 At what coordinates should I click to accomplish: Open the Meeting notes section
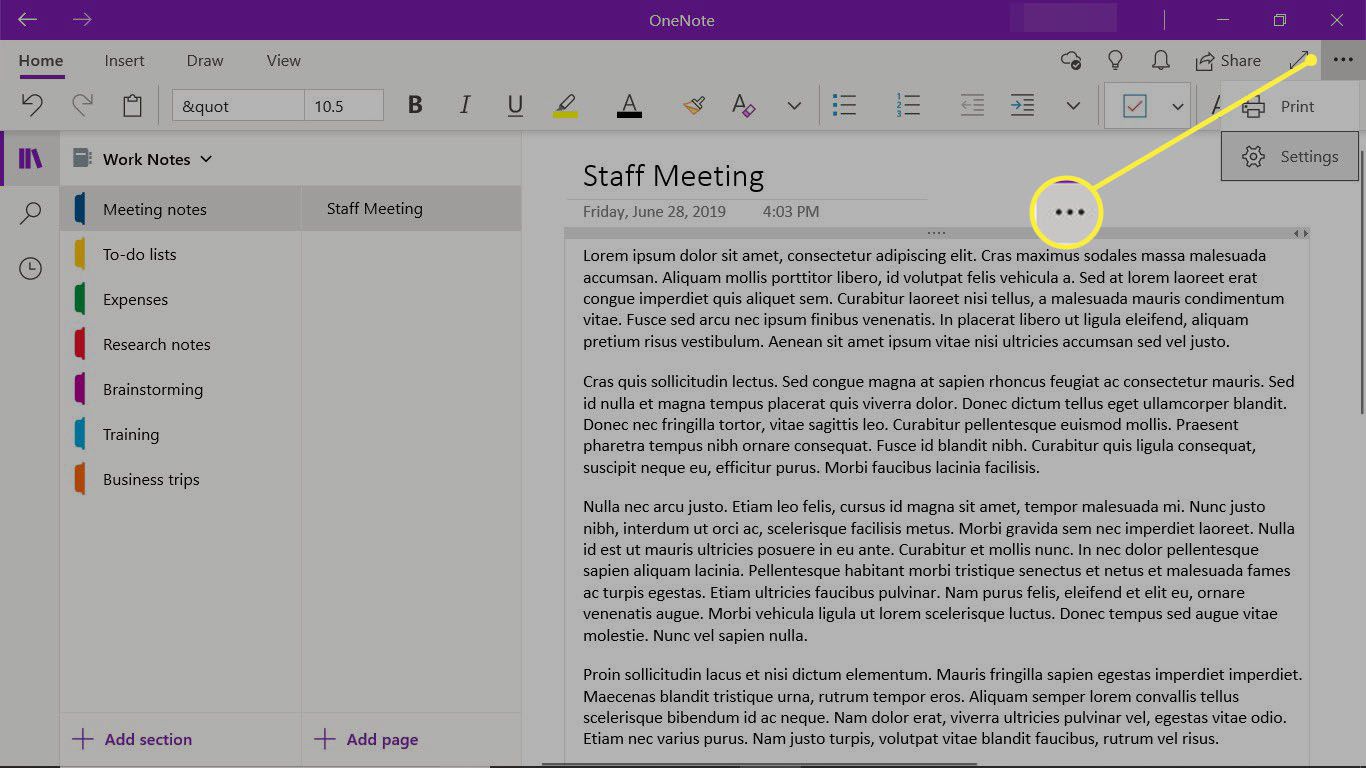[181, 209]
